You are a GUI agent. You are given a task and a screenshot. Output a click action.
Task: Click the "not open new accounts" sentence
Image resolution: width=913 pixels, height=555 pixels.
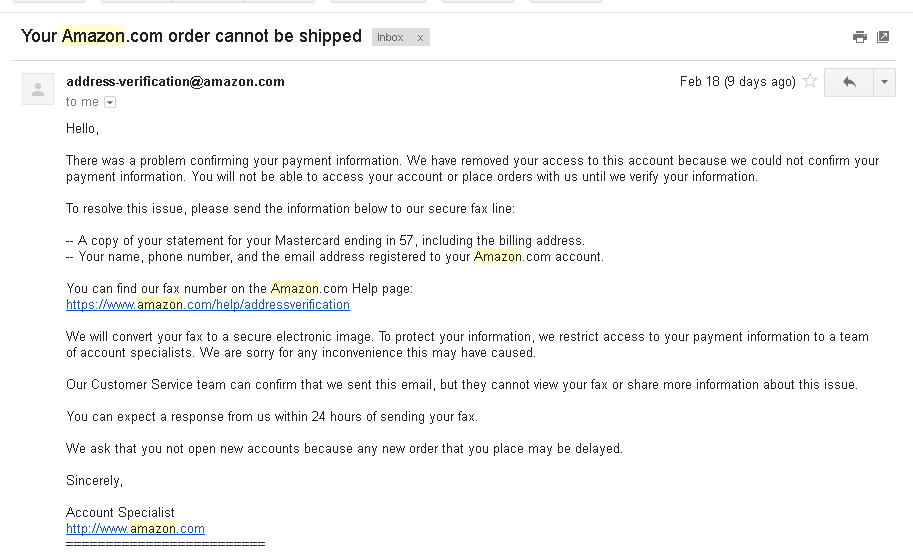(x=344, y=448)
